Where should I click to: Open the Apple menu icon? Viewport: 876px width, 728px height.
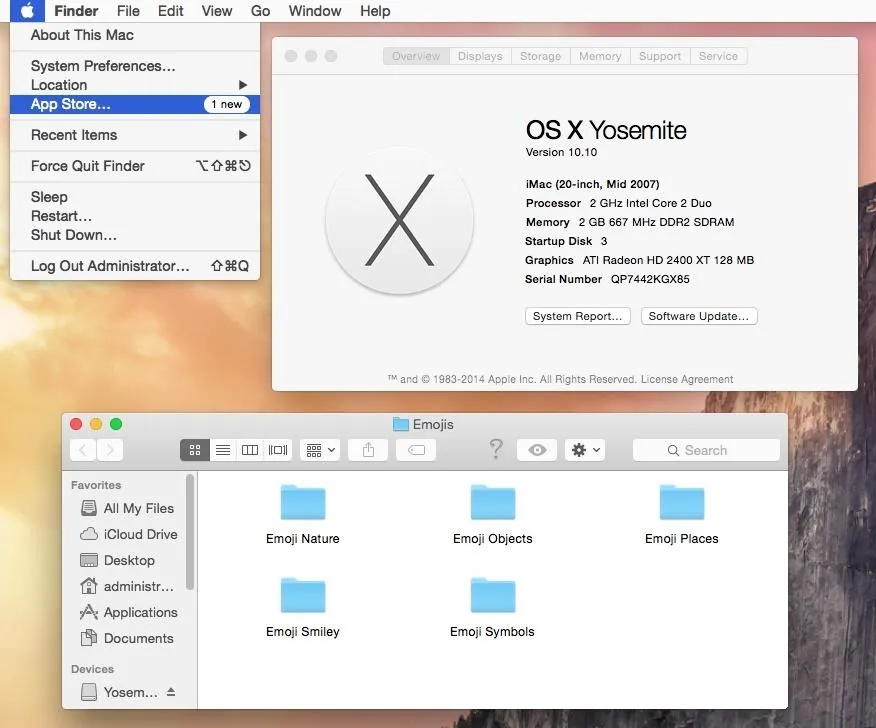click(27, 11)
